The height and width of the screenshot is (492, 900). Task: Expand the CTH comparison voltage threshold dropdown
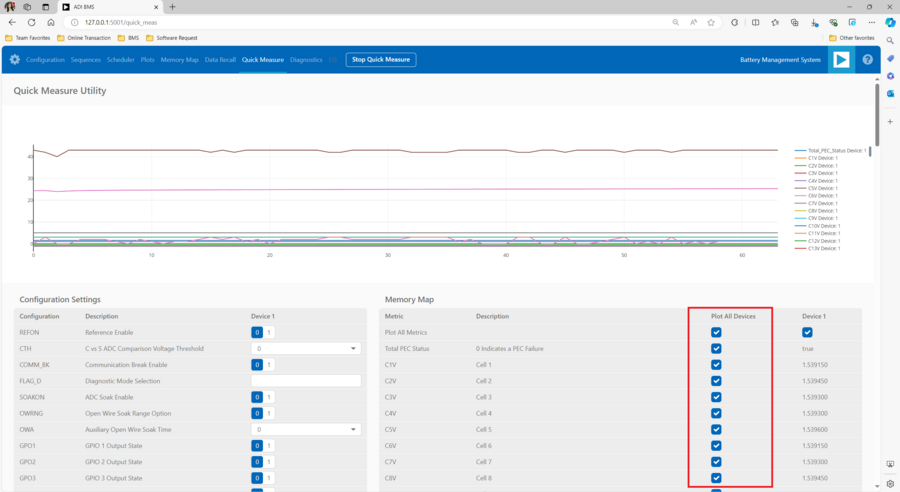(x=305, y=349)
